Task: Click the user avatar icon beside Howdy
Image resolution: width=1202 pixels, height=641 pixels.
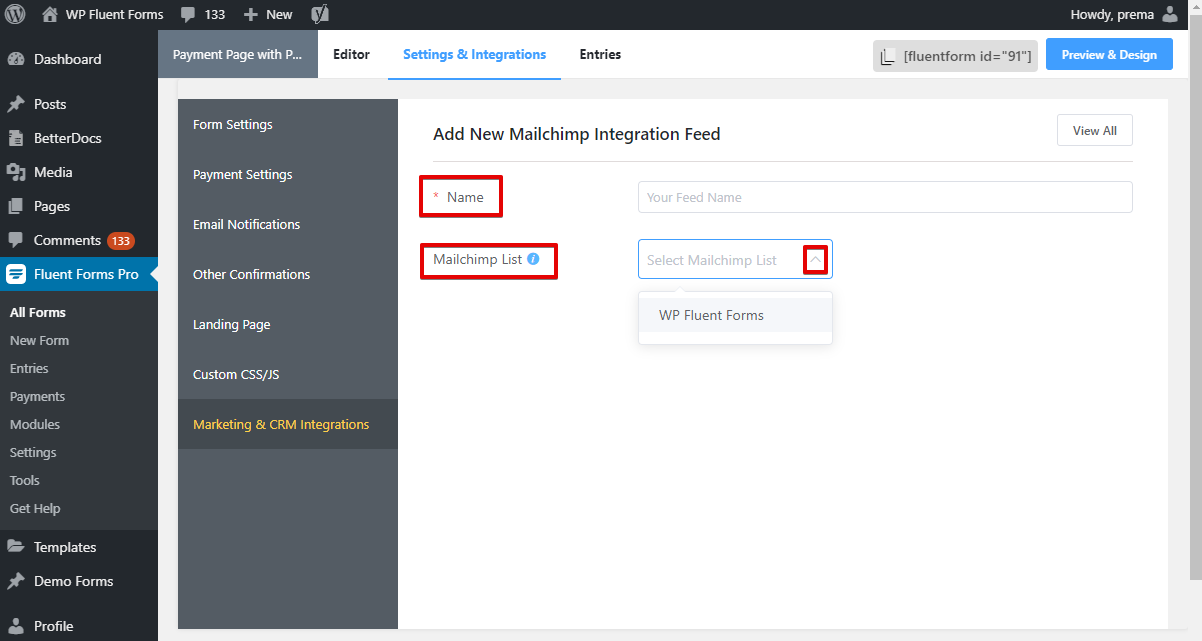Action: (x=1170, y=14)
